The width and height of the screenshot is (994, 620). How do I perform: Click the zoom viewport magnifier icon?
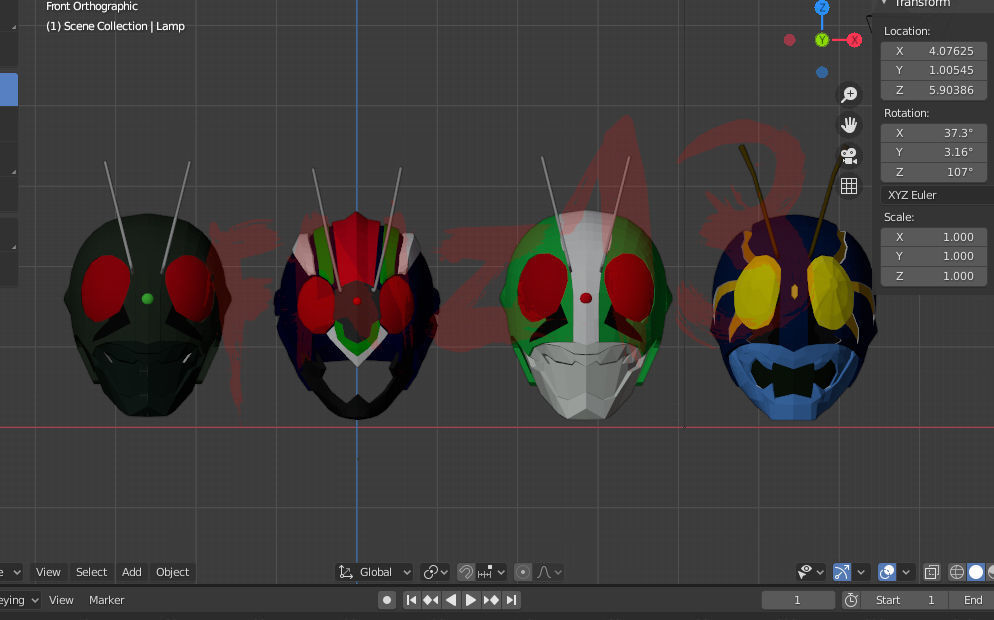[x=849, y=94]
